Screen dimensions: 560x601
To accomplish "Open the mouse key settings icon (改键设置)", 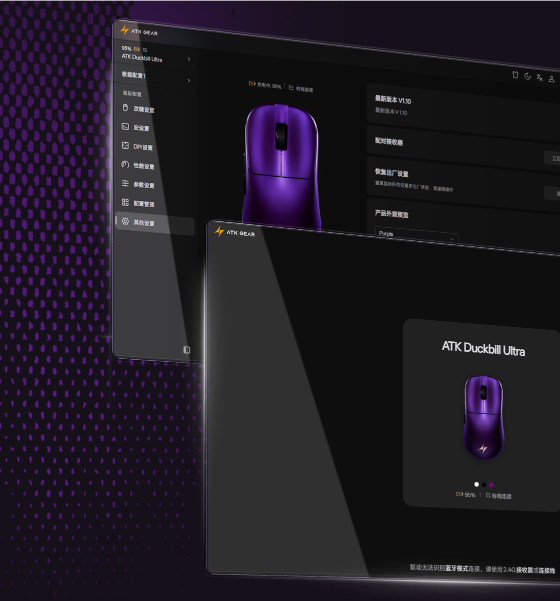I will pos(125,108).
